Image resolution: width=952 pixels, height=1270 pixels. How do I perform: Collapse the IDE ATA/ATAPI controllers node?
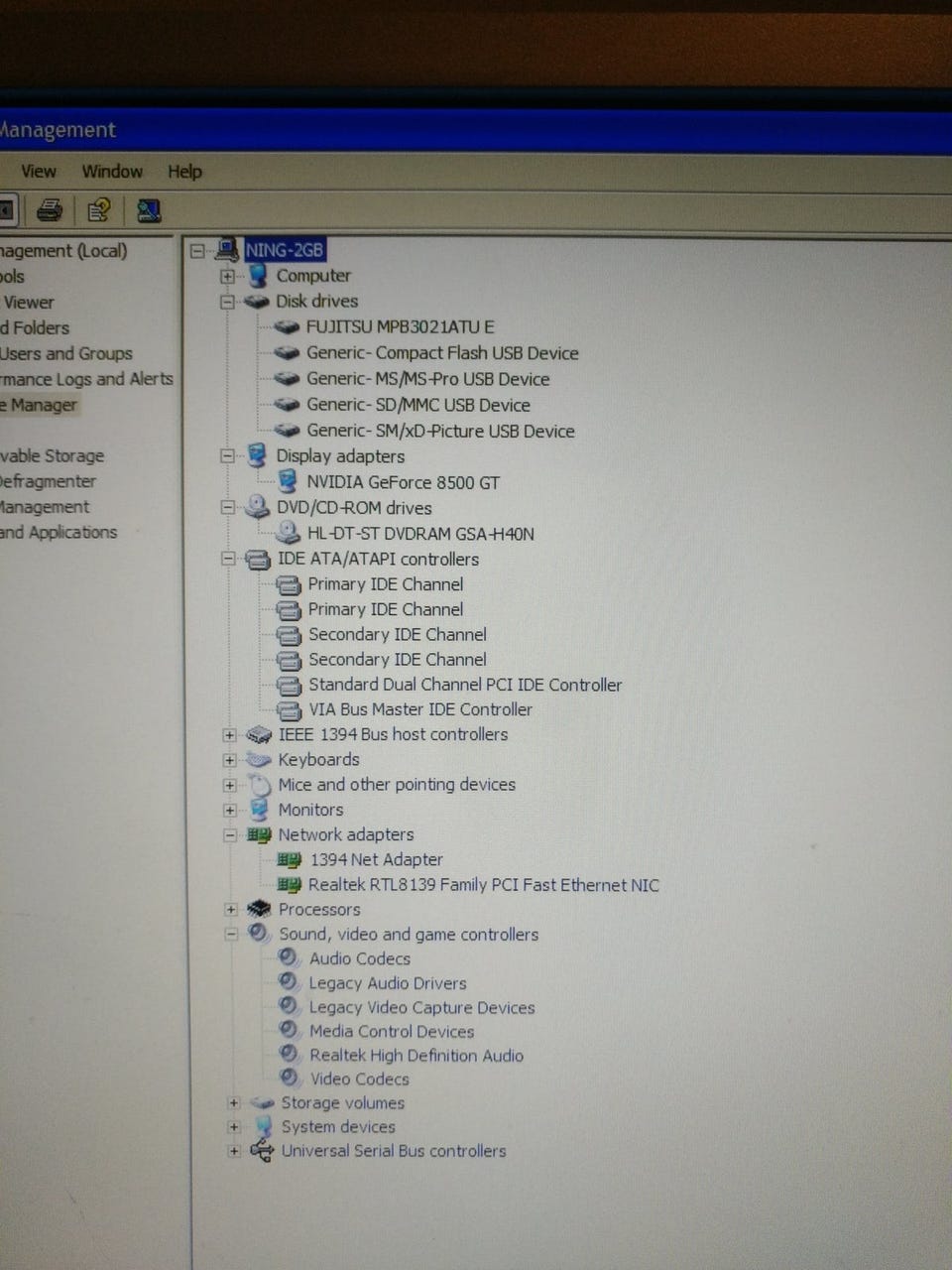tap(228, 559)
